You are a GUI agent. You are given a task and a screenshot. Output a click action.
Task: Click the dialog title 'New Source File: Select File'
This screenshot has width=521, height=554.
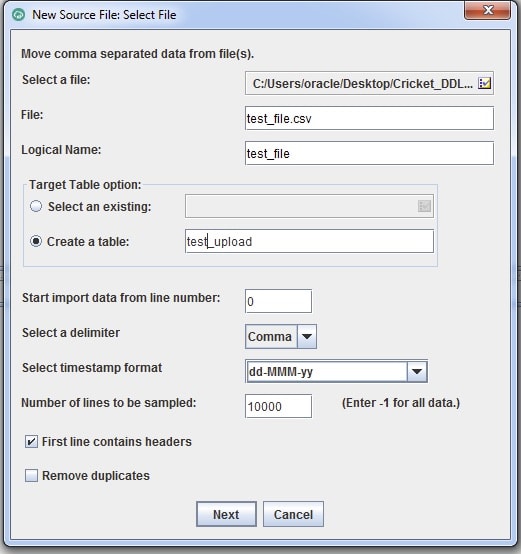(104, 15)
